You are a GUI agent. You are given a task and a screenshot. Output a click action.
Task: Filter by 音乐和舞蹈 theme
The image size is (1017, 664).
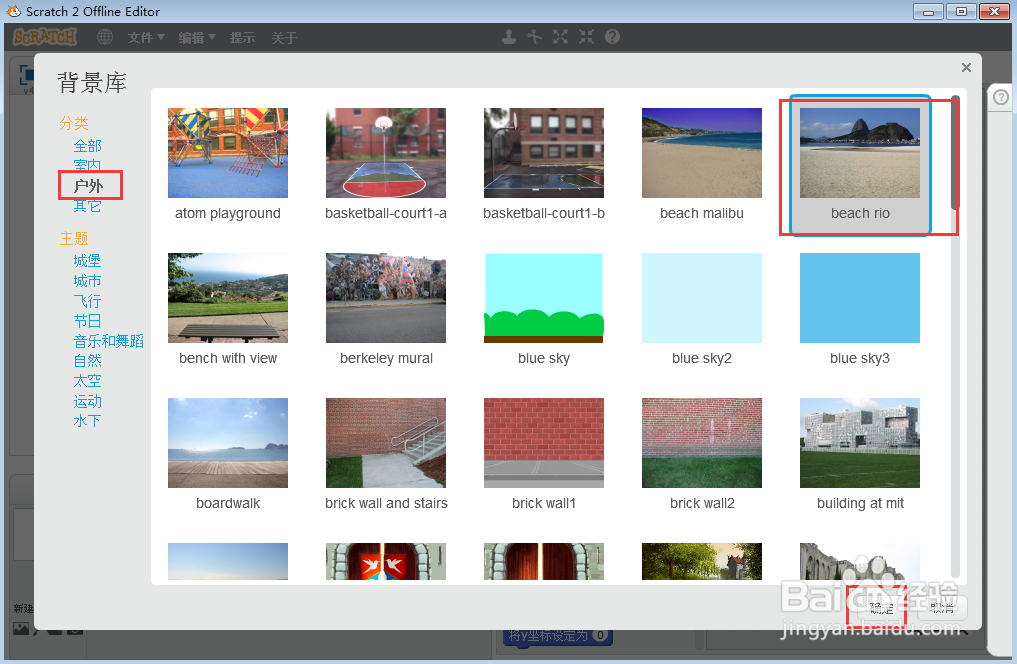coord(108,341)
